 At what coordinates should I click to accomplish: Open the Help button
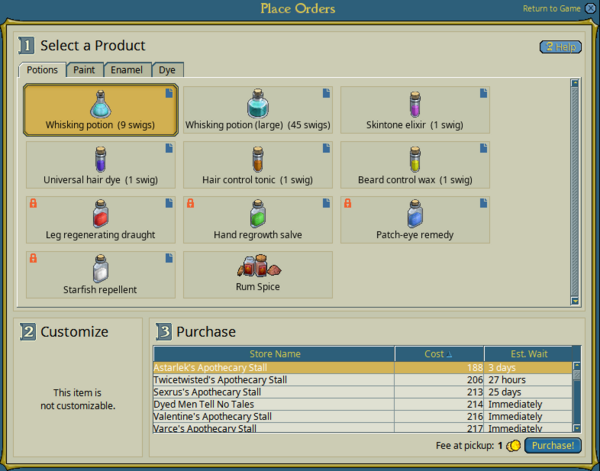(x=560, y=47)
